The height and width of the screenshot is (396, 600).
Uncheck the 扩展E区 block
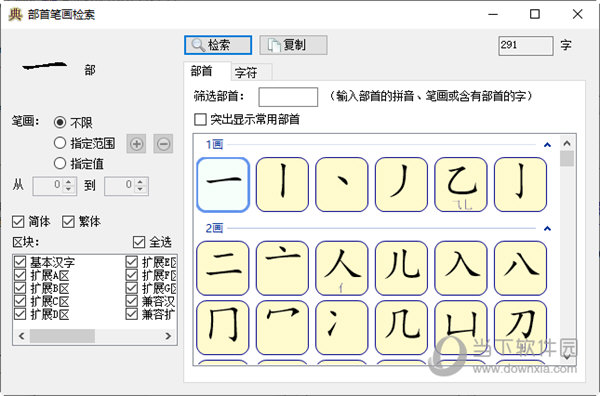click(132, 262)
